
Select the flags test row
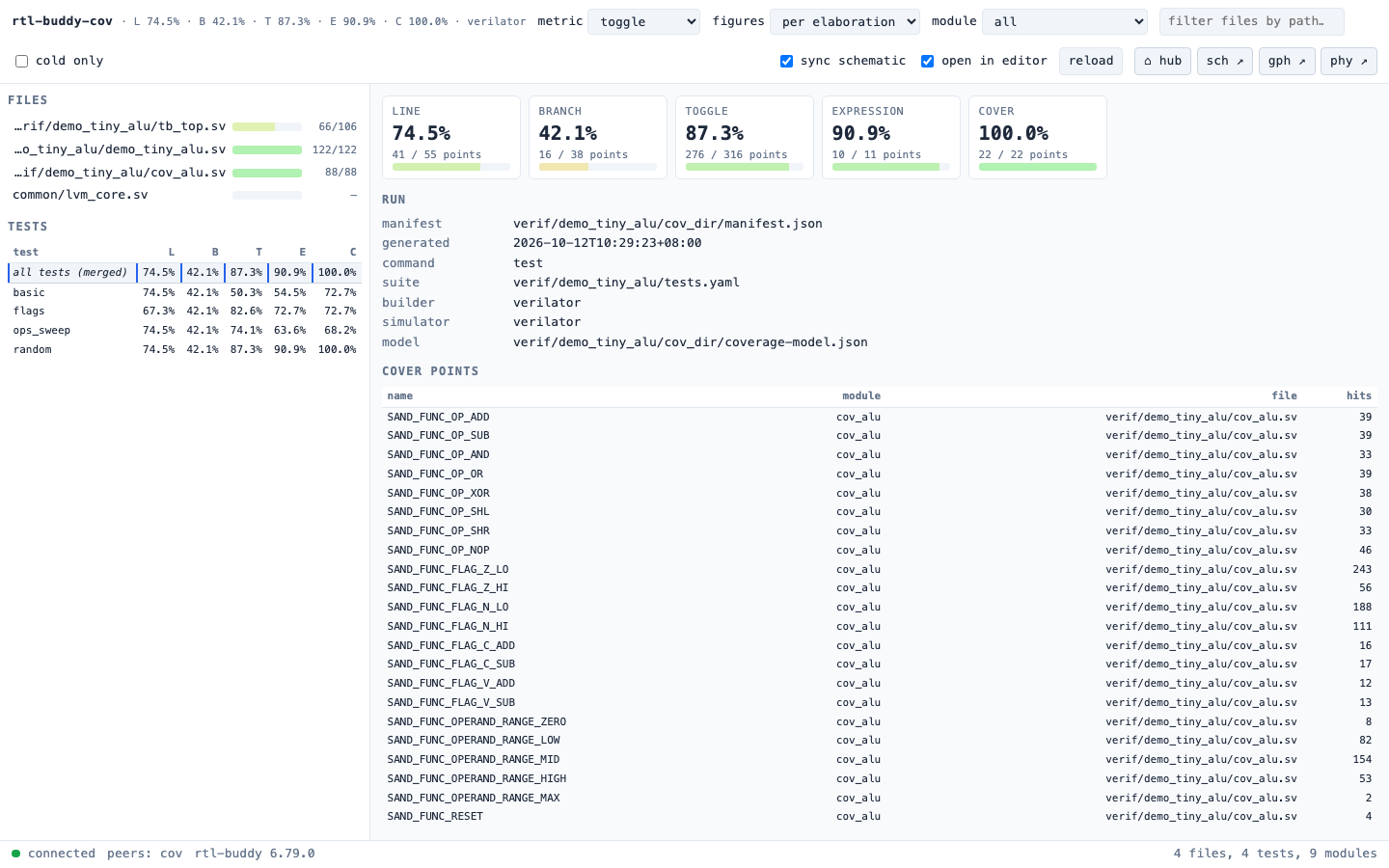click(184, 312)
